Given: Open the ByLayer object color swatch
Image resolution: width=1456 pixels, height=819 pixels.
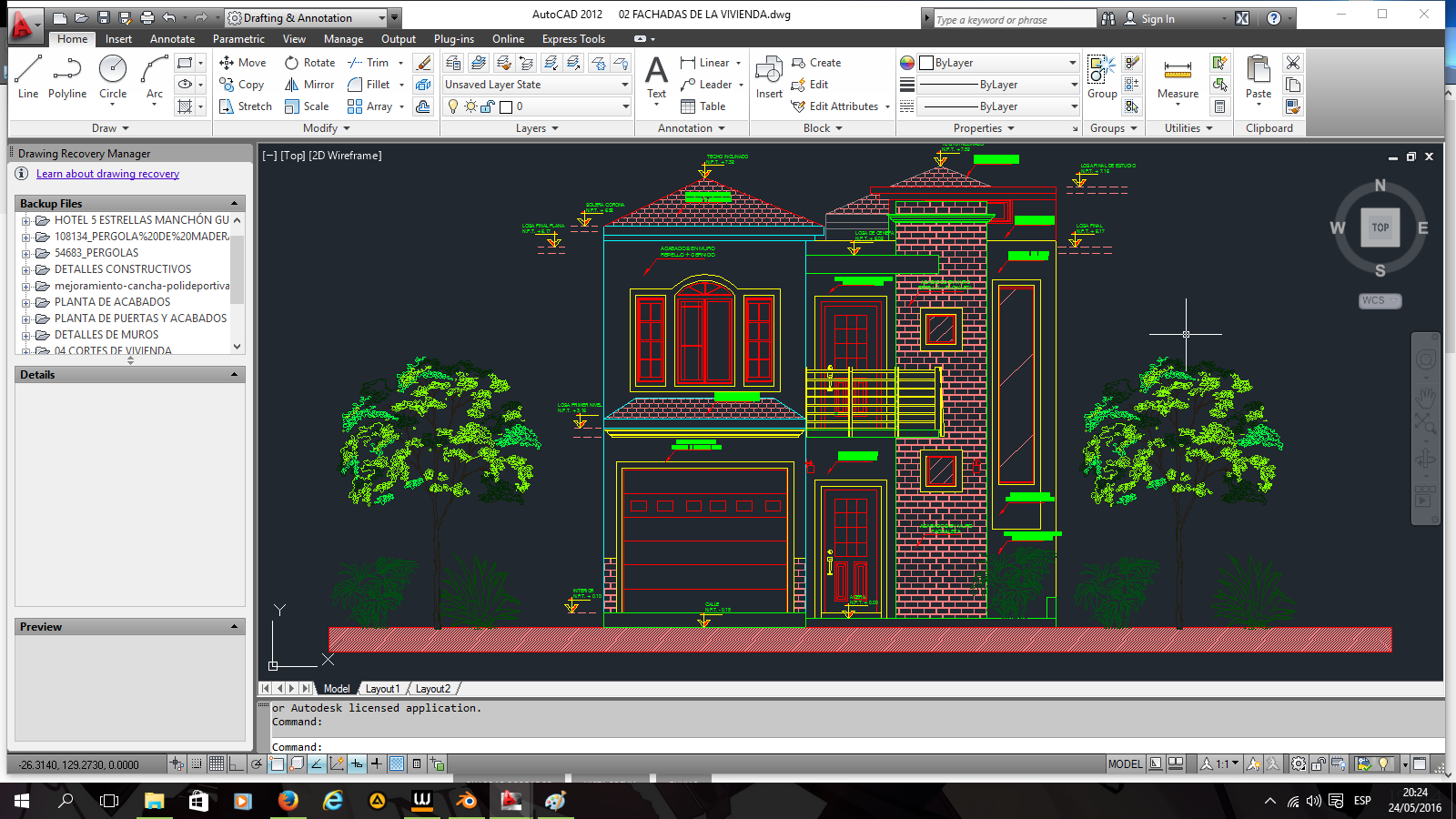Looking at the screenshot, I should click(x=926, y=63).
